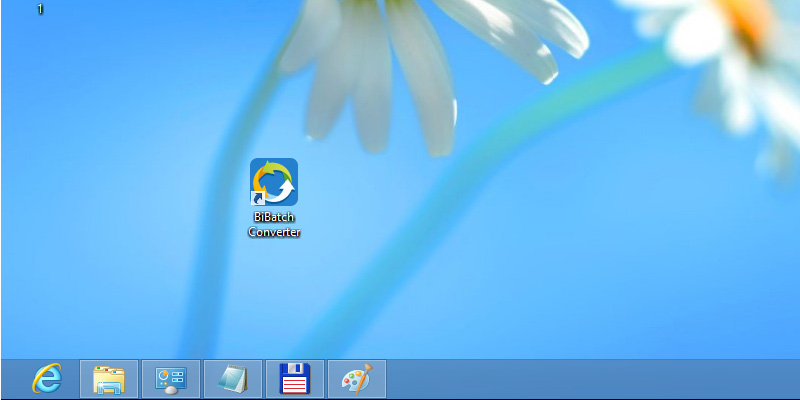Open the Control Panel taskbar icon
Viewport: 800px width, 400px height.
[171, 379]
